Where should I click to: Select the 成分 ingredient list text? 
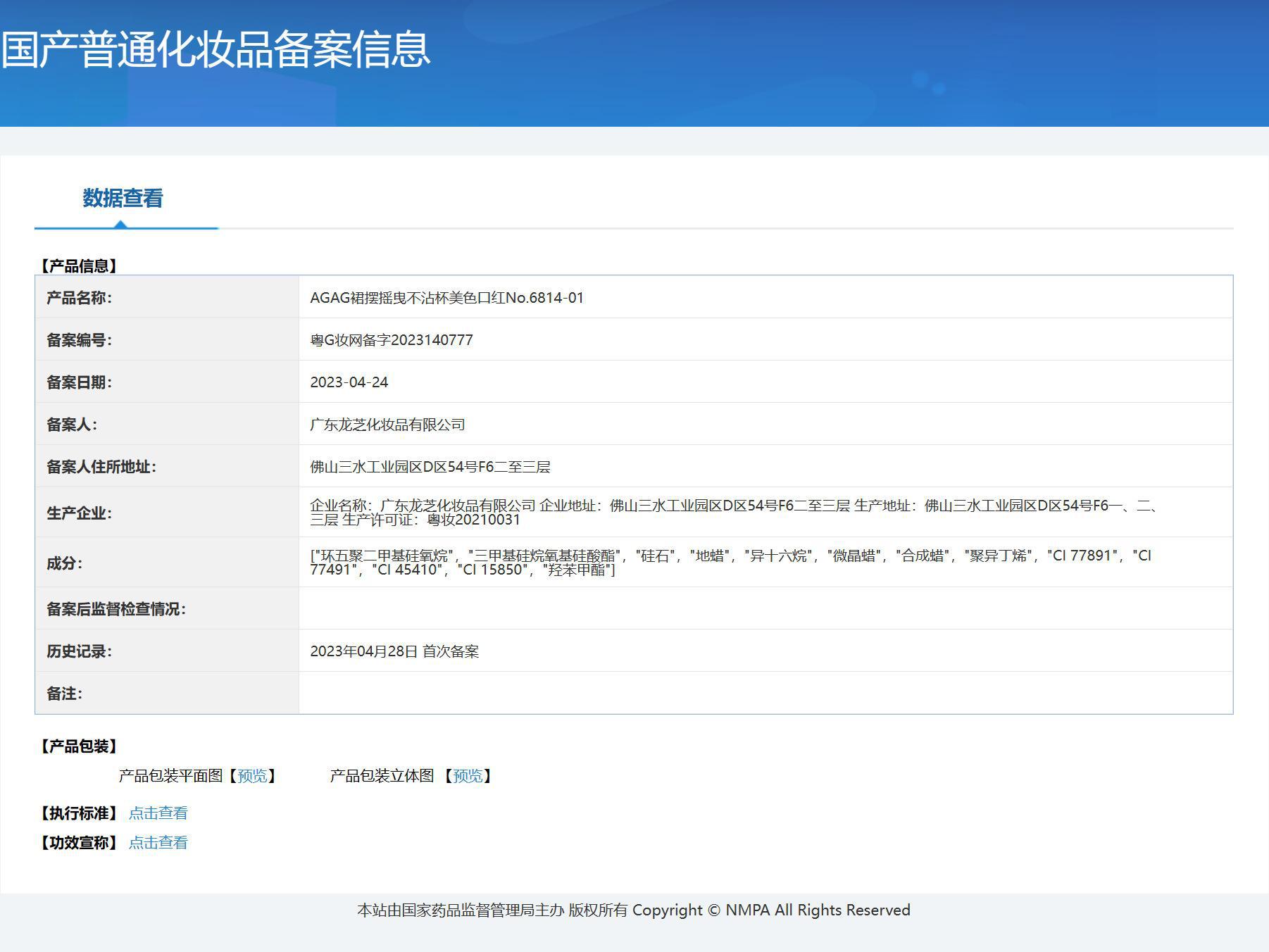[x=731, y=563]
